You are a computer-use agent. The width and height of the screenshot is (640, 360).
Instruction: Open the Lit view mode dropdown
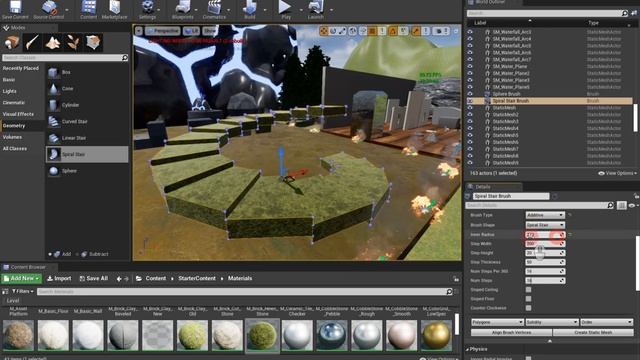tap(191, 31)
